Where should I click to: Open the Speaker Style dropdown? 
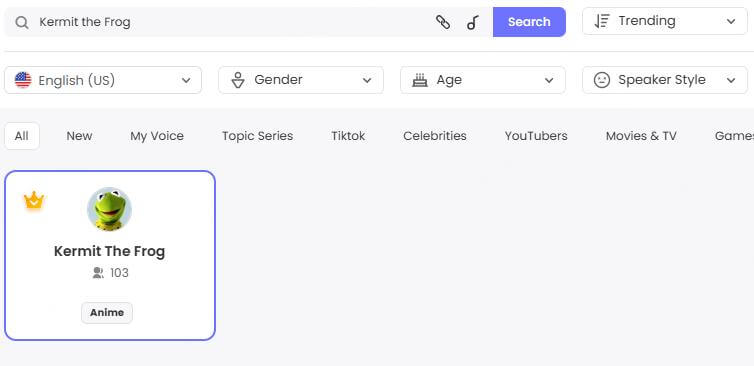665,80
